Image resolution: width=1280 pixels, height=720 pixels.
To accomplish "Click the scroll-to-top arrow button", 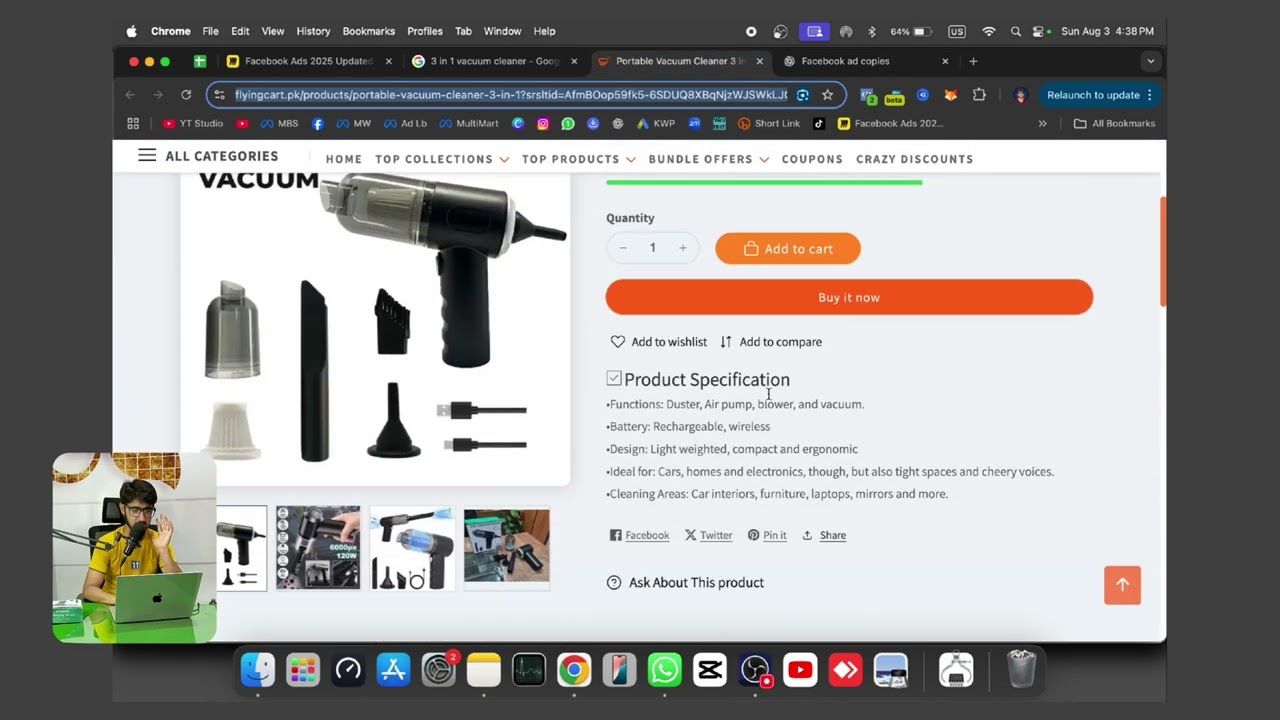I will pyautogui.click(x=1122, y=585).
